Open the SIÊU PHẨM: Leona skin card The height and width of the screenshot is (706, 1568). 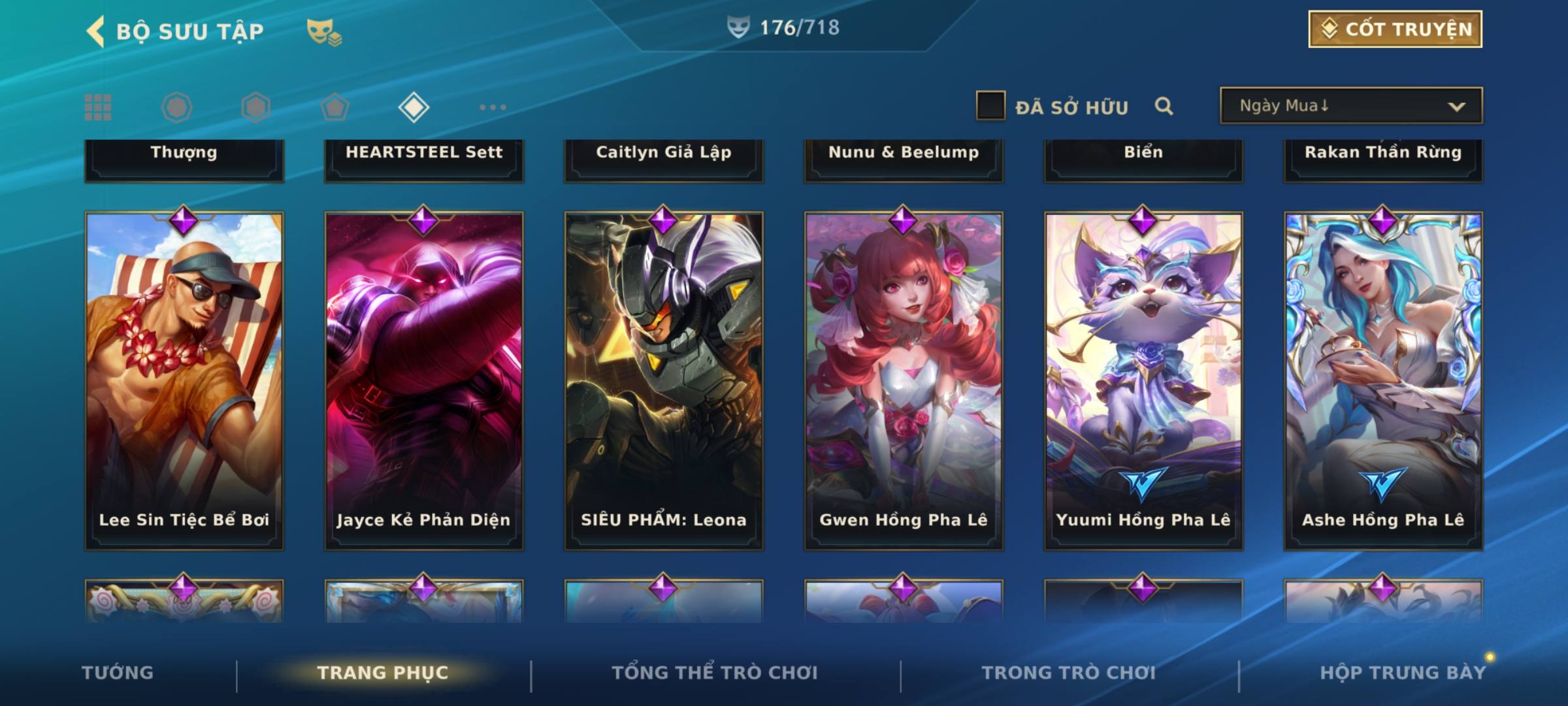pos(664,380)
